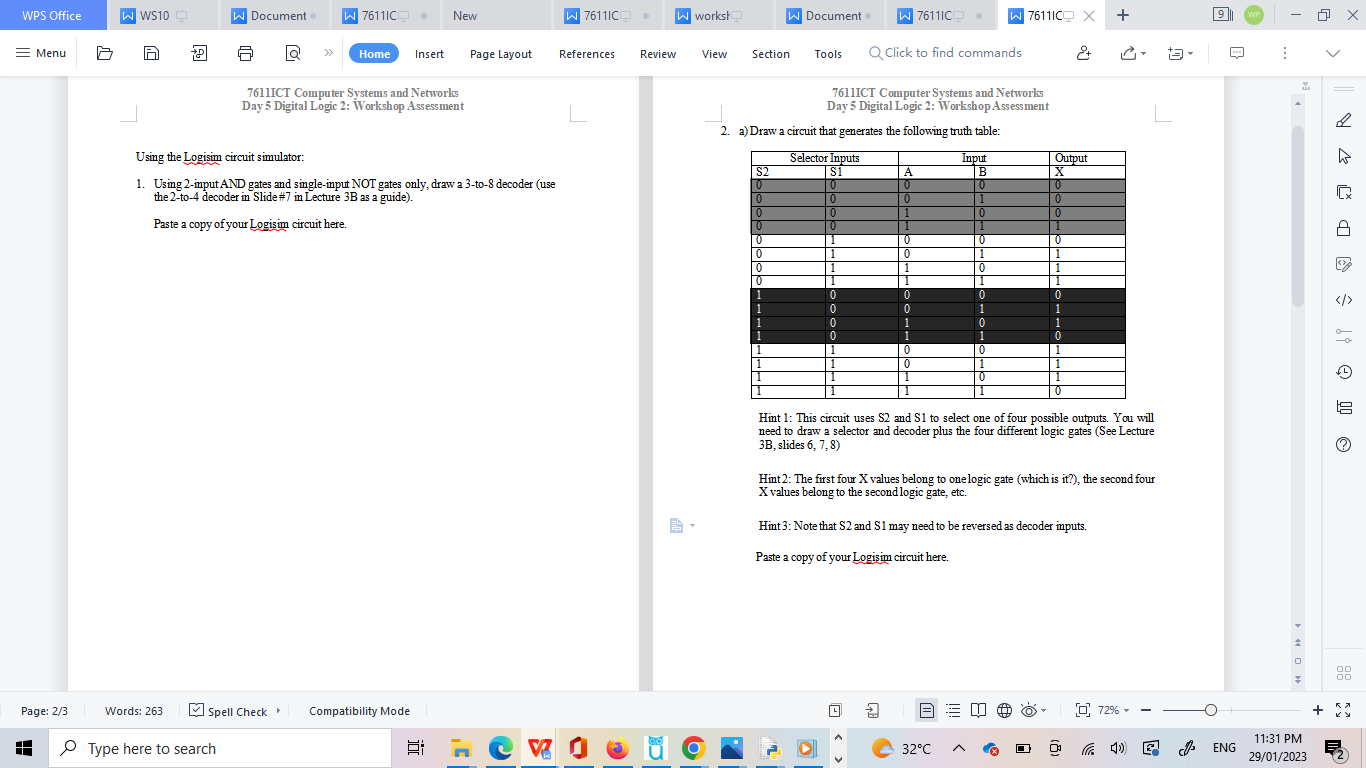Click the add-collaborator person icon
Image resolution: width=1366 pixels, height=768 pixels.
pos(1083,53)
